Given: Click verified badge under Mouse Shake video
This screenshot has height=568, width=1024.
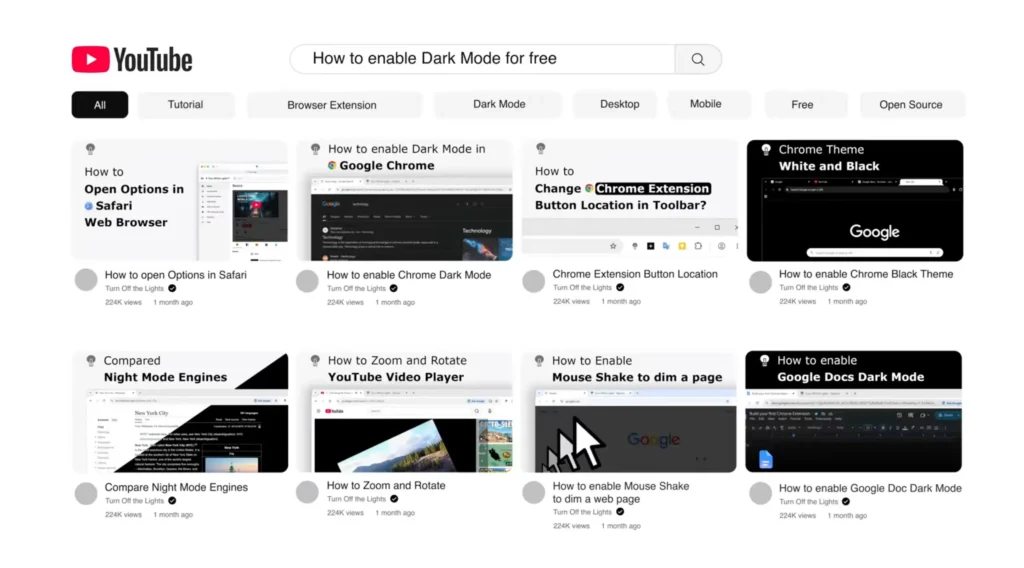Looking at the screenshot, I should coord(620,513).
